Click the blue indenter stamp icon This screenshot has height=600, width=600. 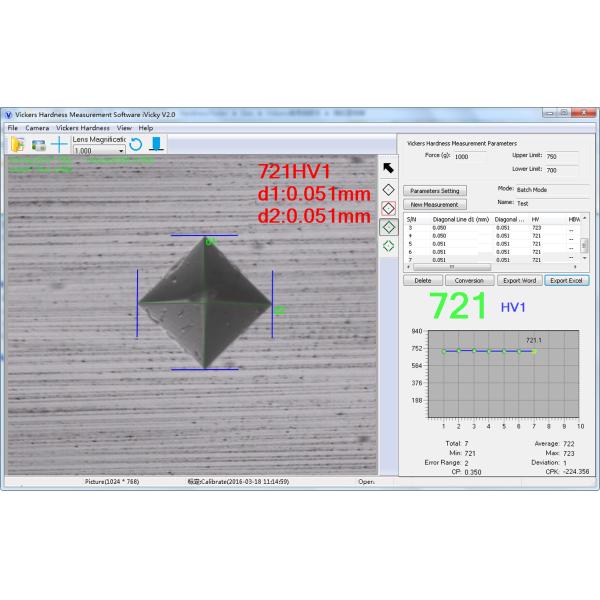point(155,145)
